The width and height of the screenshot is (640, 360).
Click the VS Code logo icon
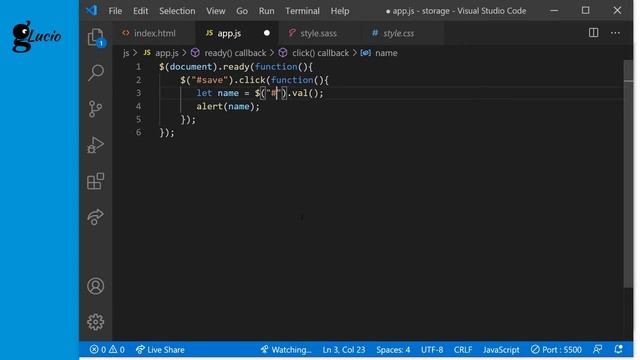tap(92, 10)
